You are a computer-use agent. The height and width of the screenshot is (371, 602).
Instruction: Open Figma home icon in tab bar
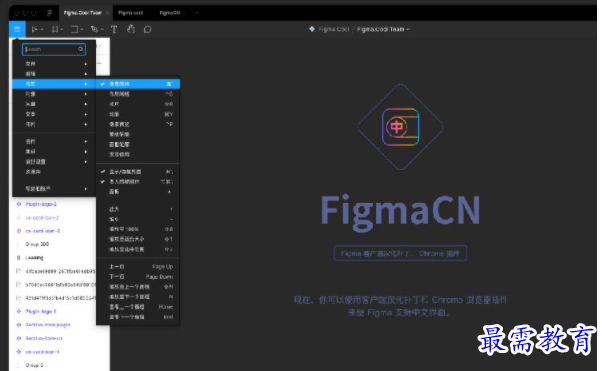pyautogui.click(x=50, y=13)
